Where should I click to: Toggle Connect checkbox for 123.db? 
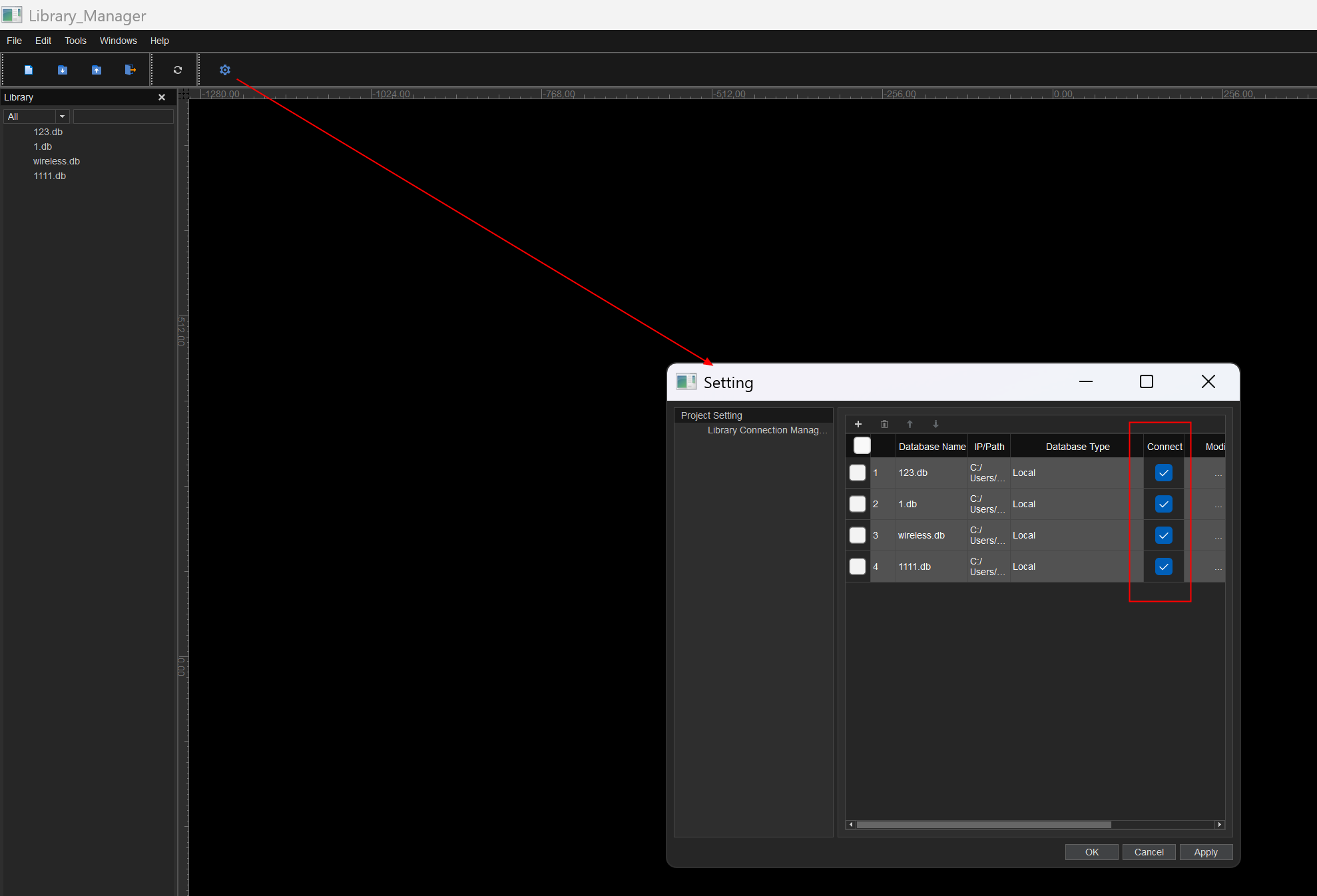click(x=1163, y=473)
